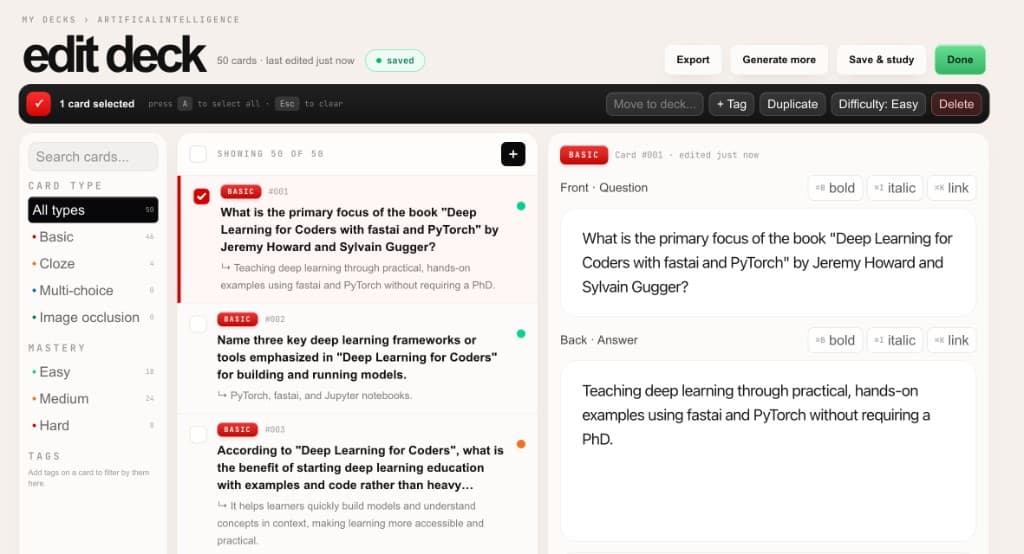Click 'ARTIFICALINTELLIGENCE' breadcrumb
1024x554 pixels.
click(168, 20)
